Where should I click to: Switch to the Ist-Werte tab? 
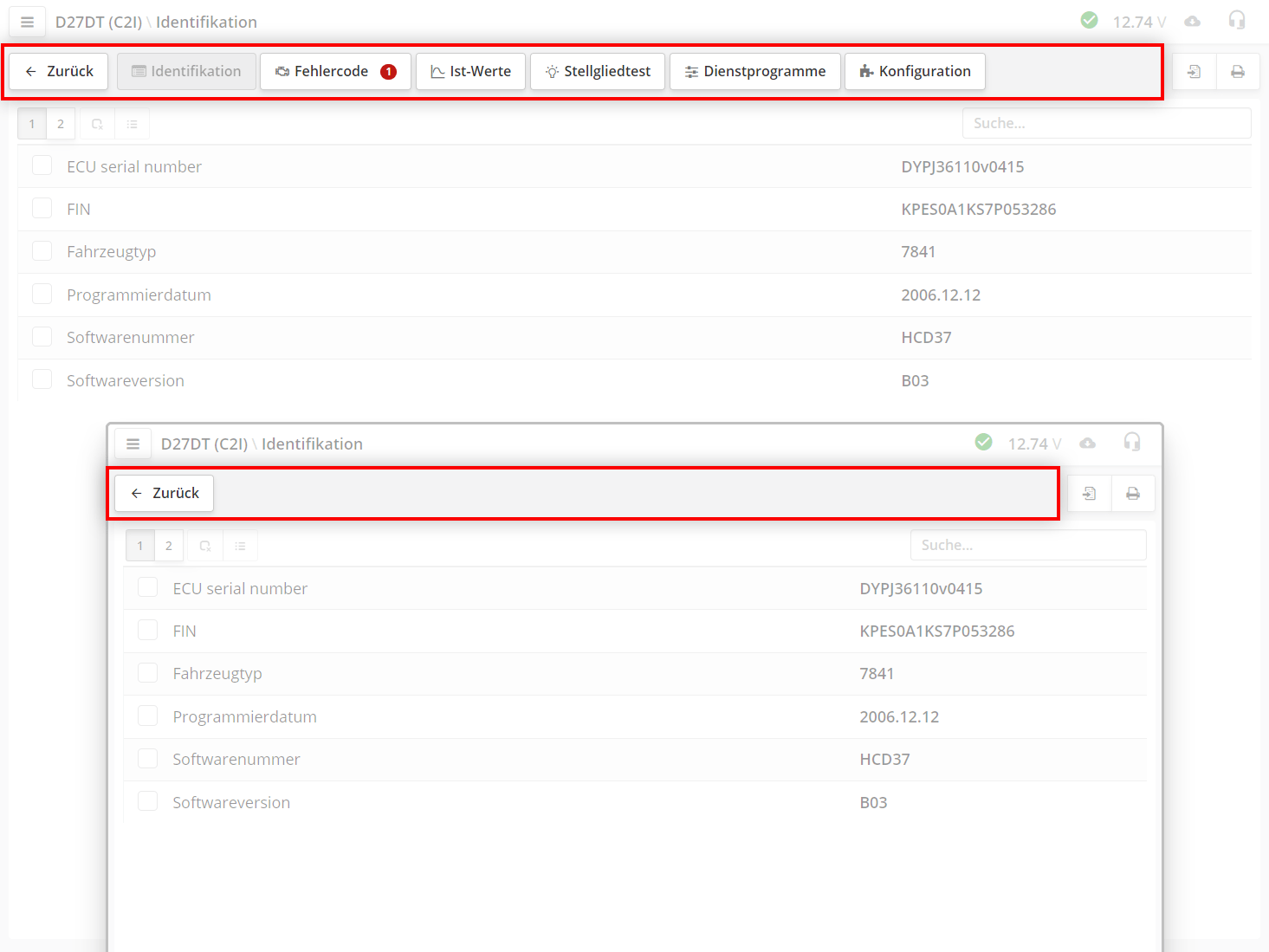470,71
